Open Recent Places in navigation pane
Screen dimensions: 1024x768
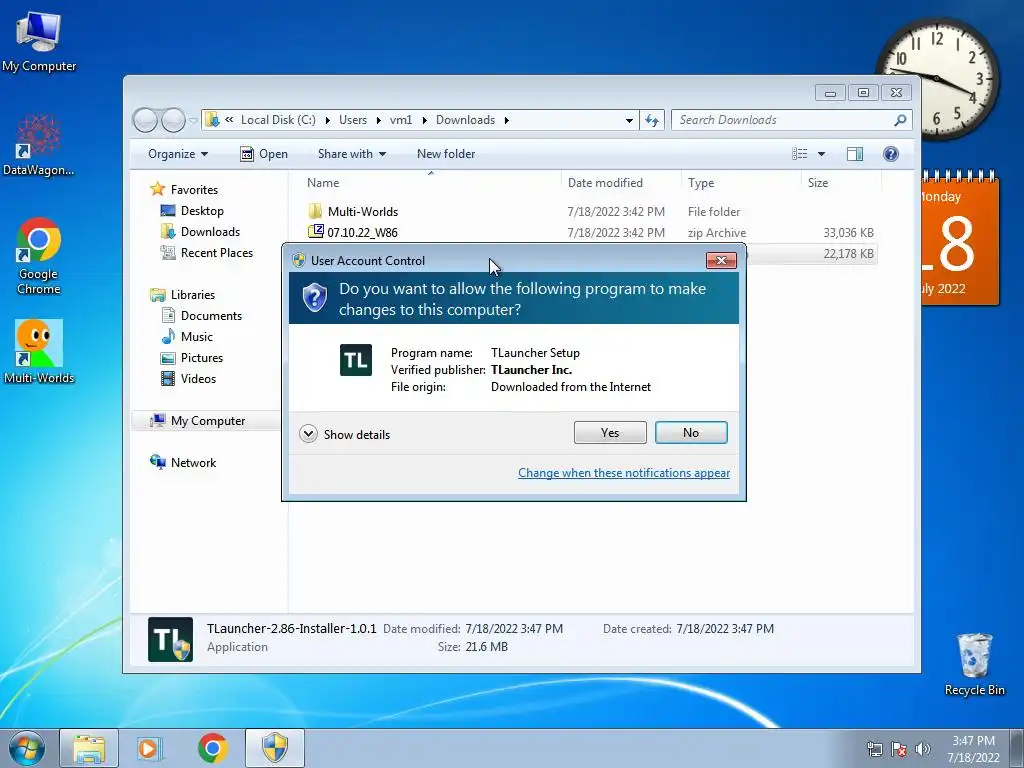pyautogui.click(x=216, y=253)
